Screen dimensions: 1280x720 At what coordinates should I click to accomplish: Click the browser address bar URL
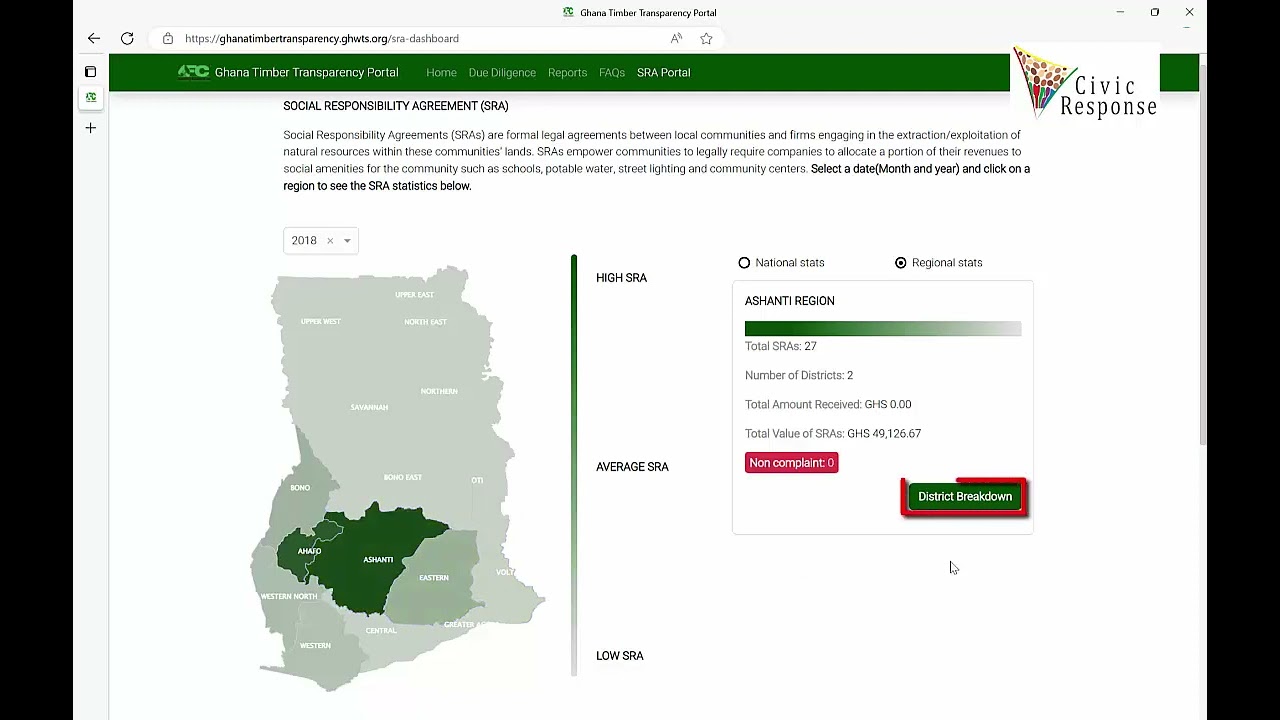pos(322,38)
